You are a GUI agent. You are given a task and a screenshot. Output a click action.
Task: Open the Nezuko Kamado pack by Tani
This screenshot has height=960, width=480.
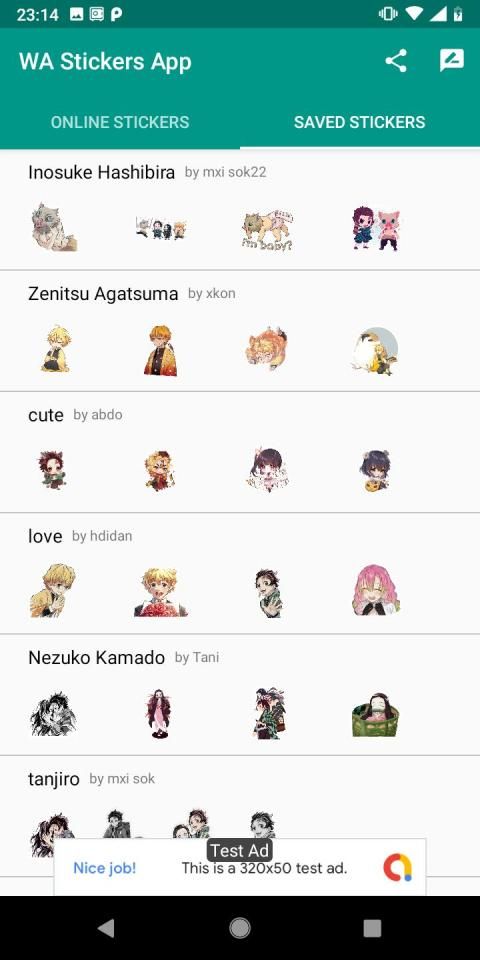pyautogui.click(x=240, y=694)
